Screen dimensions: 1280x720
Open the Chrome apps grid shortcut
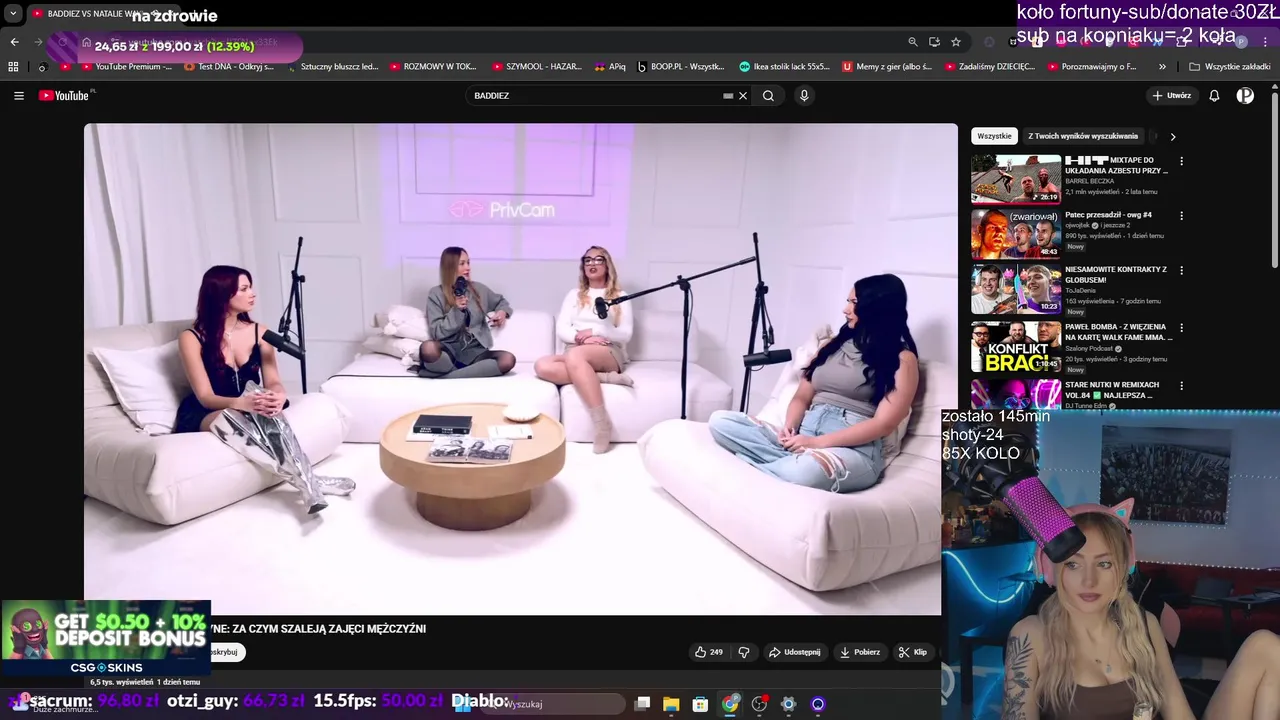(x=13, y=67)
